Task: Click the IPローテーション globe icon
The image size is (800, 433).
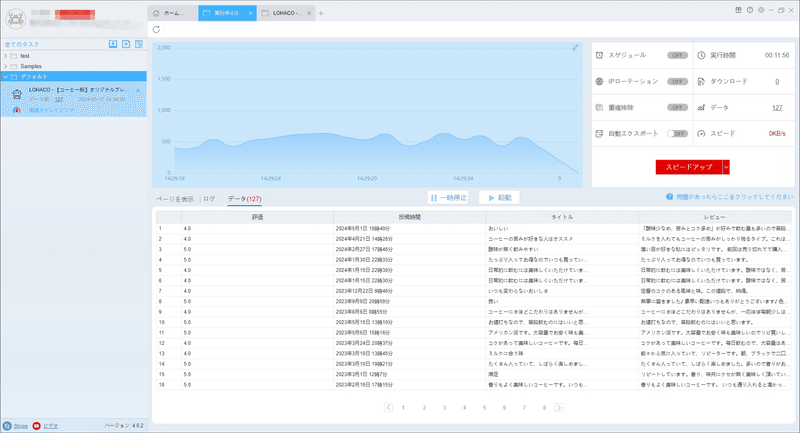Action: pyautogui.click(x=599, y=82)
